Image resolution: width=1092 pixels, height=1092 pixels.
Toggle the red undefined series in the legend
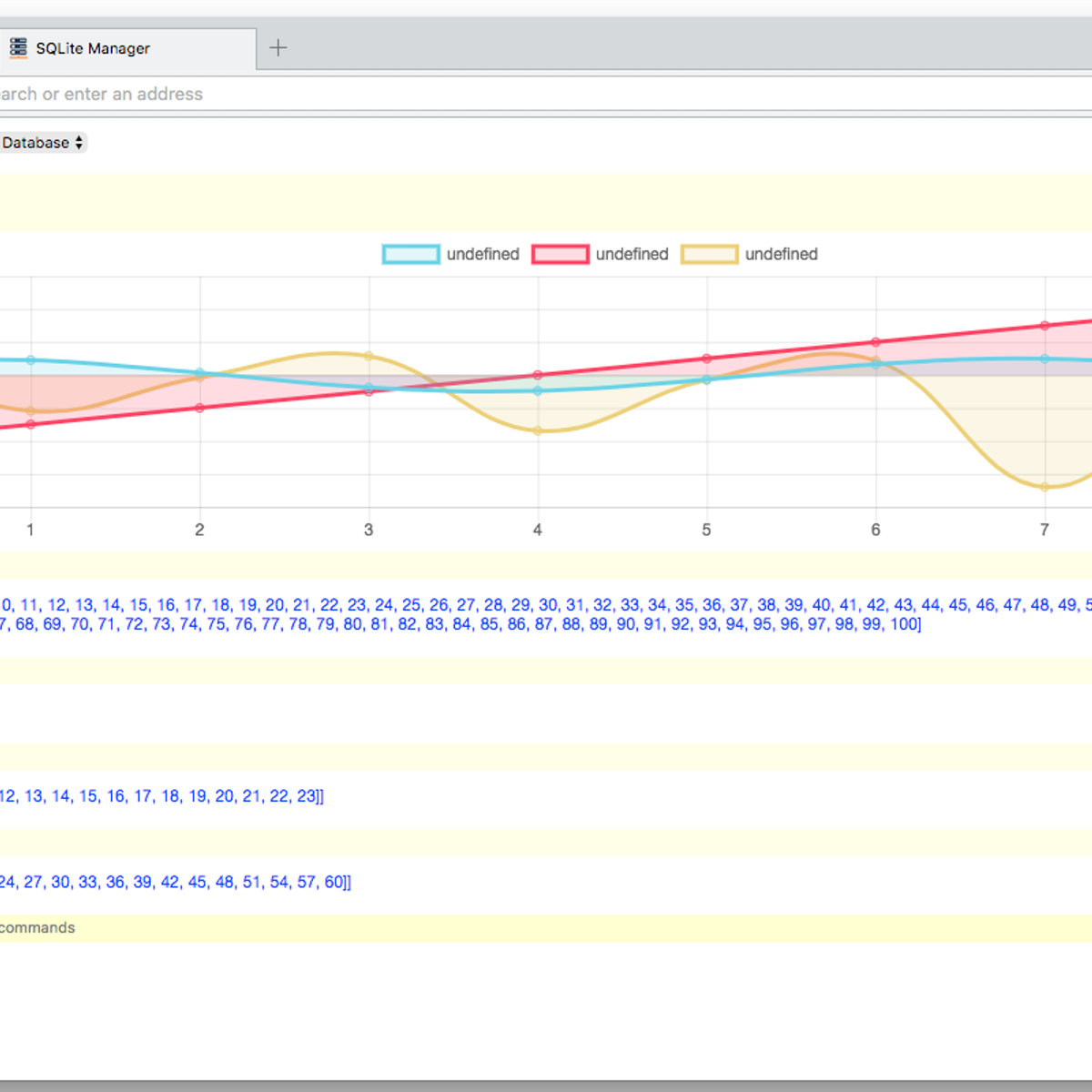point(632,254)
